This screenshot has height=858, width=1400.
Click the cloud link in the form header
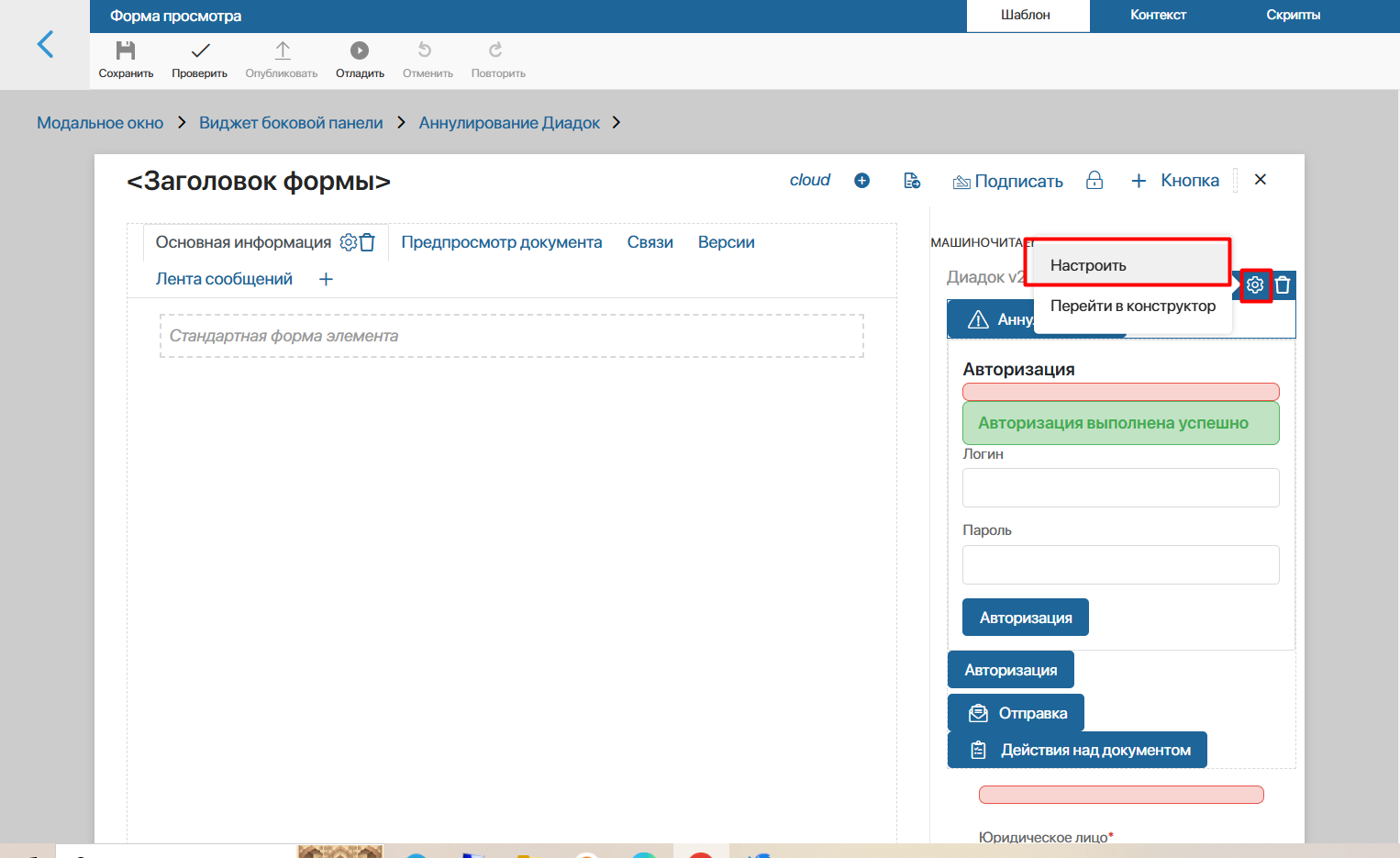[809, 180]
